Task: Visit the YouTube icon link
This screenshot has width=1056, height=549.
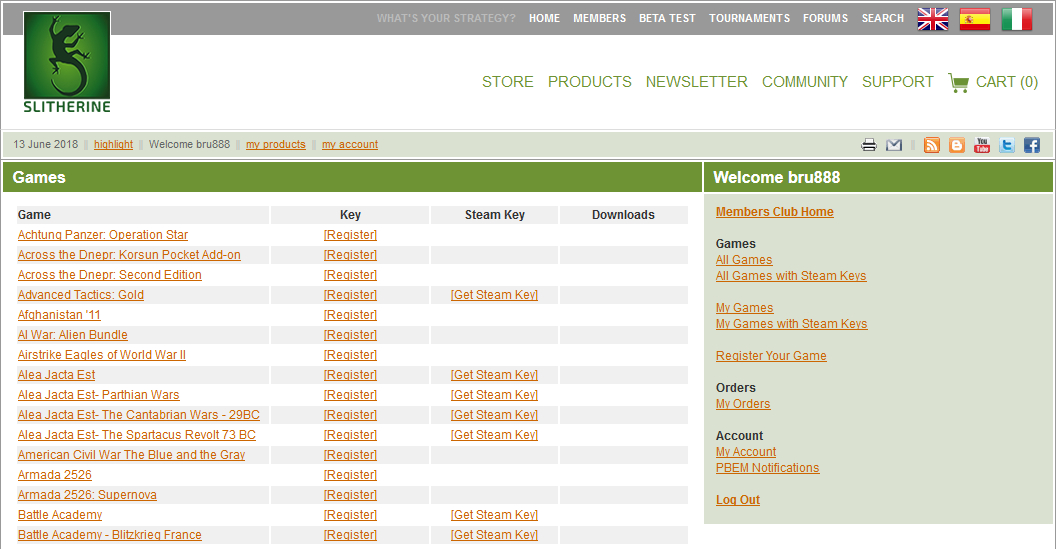Action: pyautogui.click(x=982, y=145)
